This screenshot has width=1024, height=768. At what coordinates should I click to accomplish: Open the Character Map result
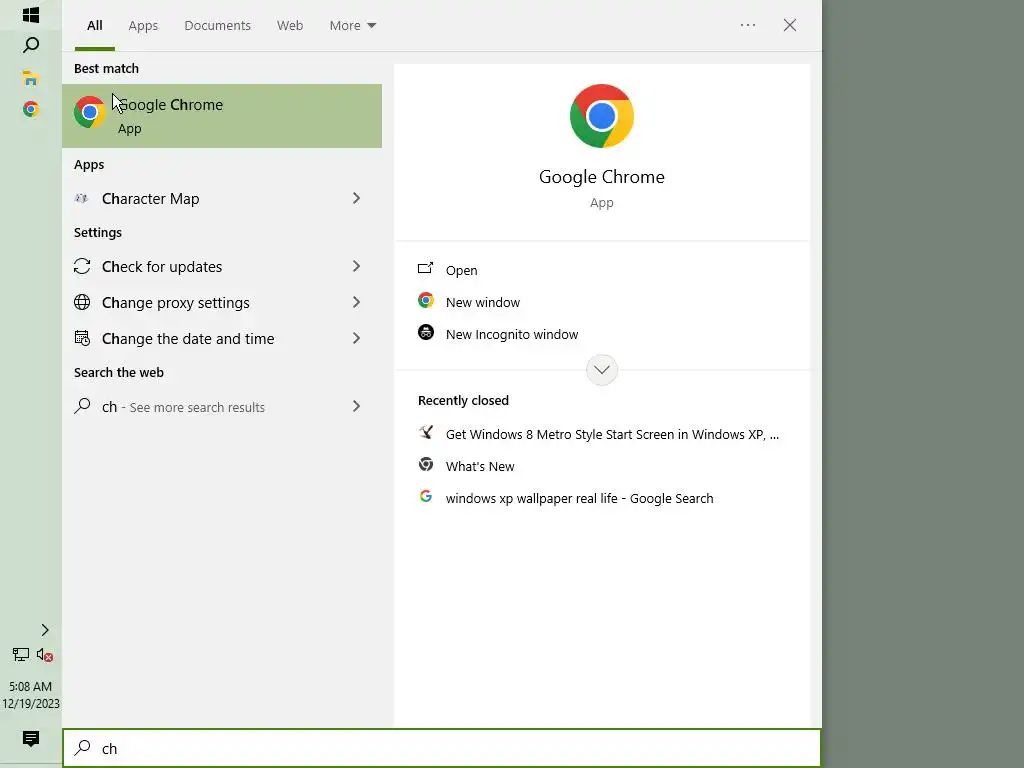222,198
